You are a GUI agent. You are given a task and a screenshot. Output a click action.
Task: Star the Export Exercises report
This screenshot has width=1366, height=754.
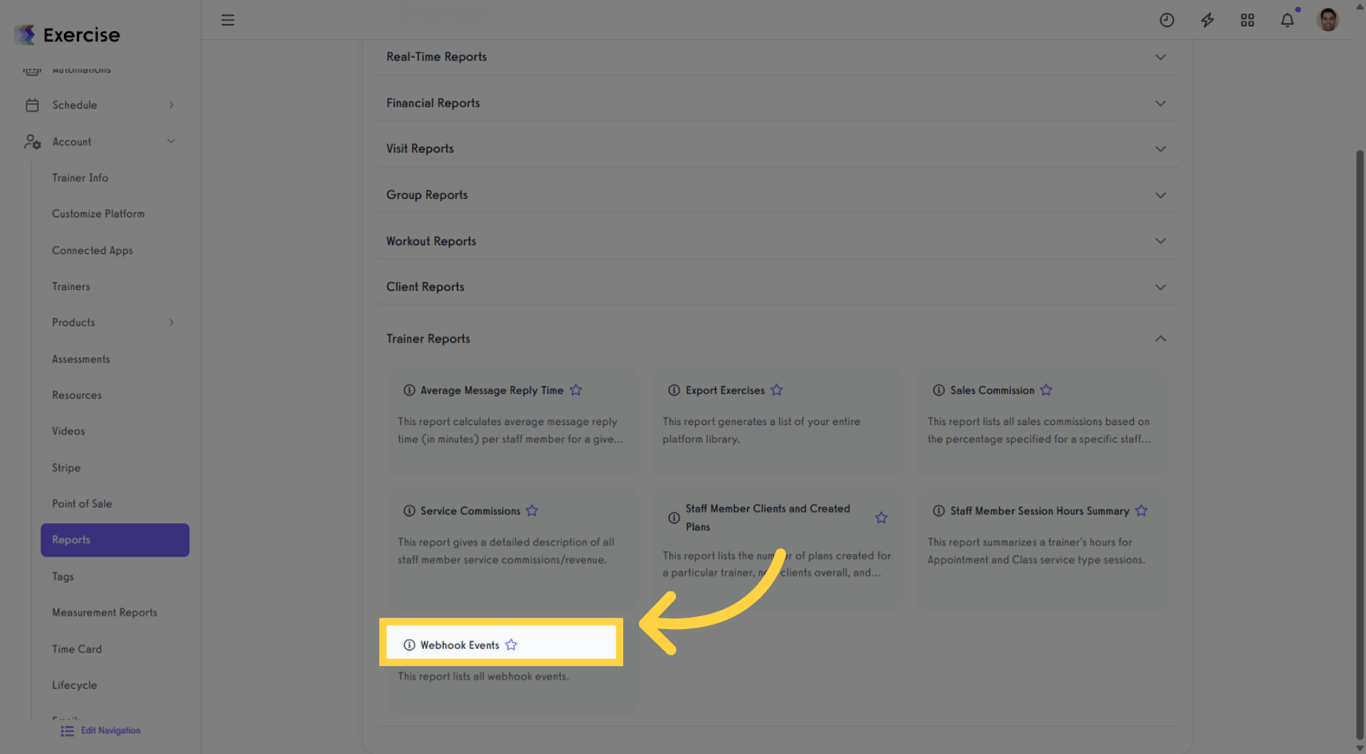tap(778, 390)
